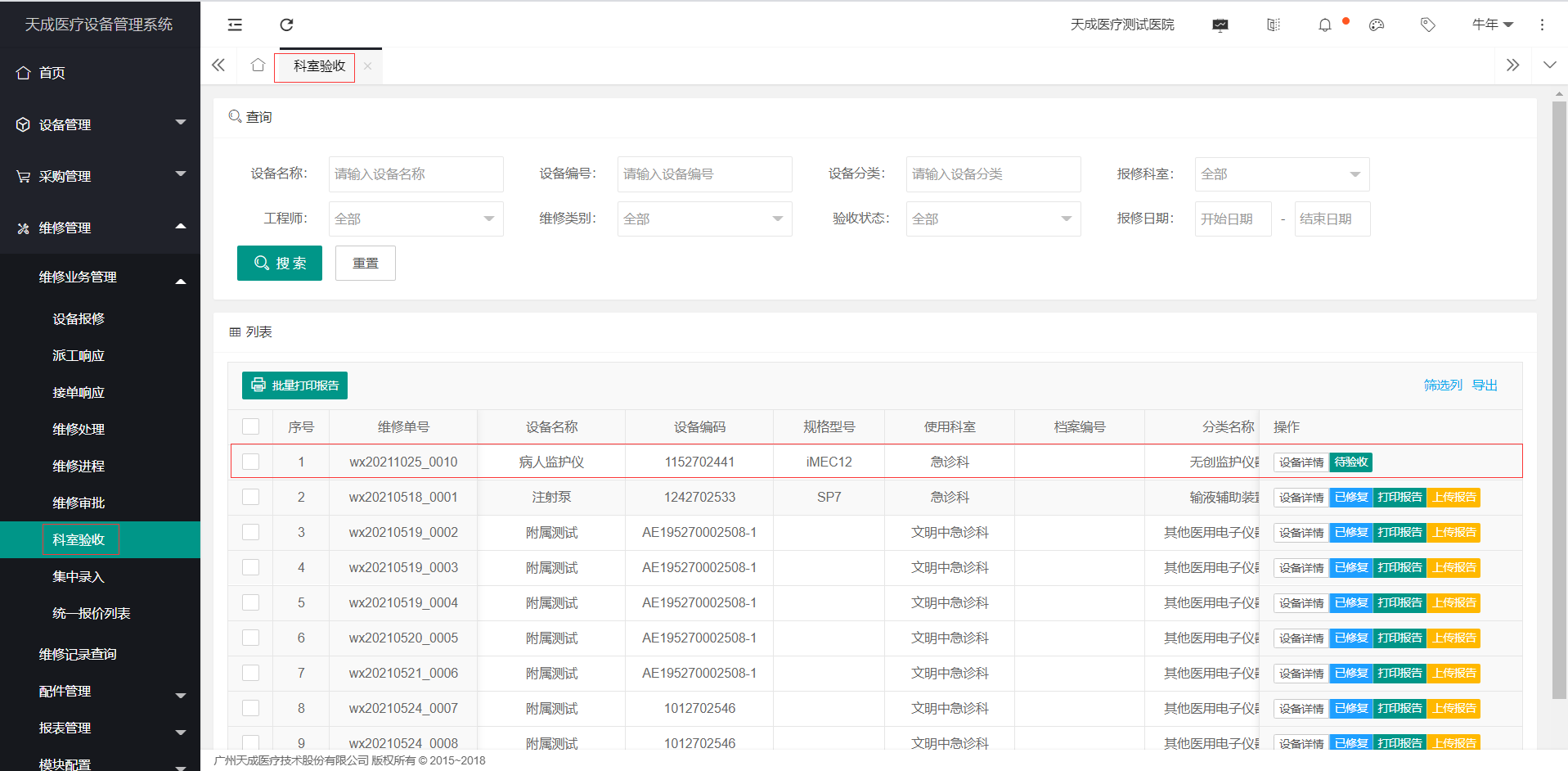
Task: Open the vertical three-dot more menu
Action: pyautogui.click(x=1542, y=25)
